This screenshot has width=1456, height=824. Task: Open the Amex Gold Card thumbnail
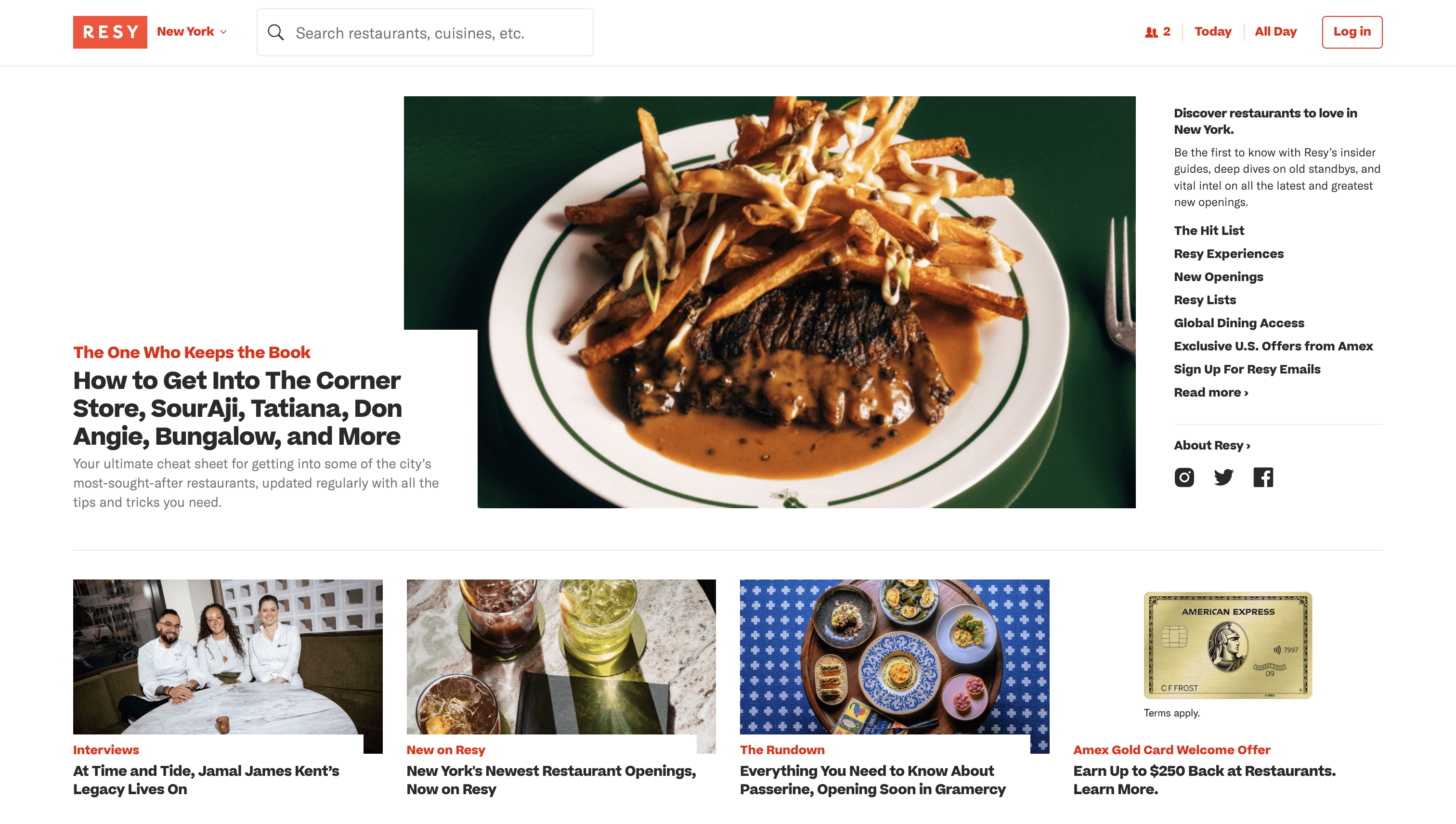[1227, 645]
